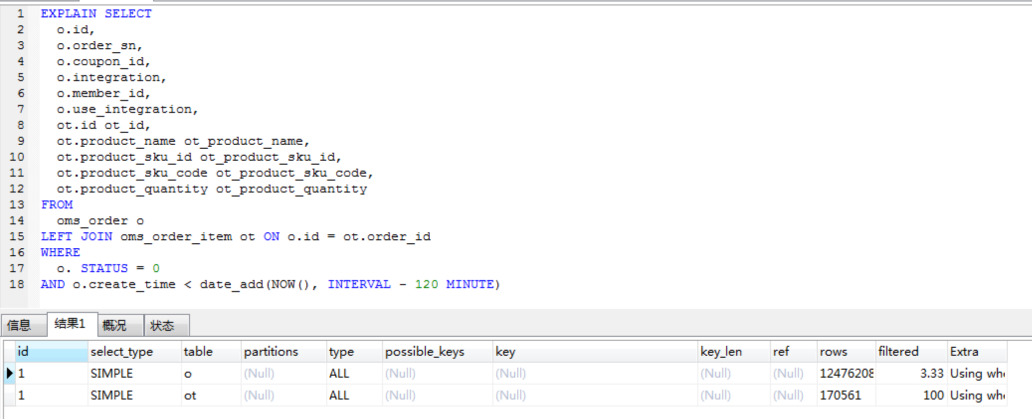The height and width of the screenshot is (419, 1032).
Task: Click the LEFT JOIN oms_order_item line
Action: click(236, 236)
